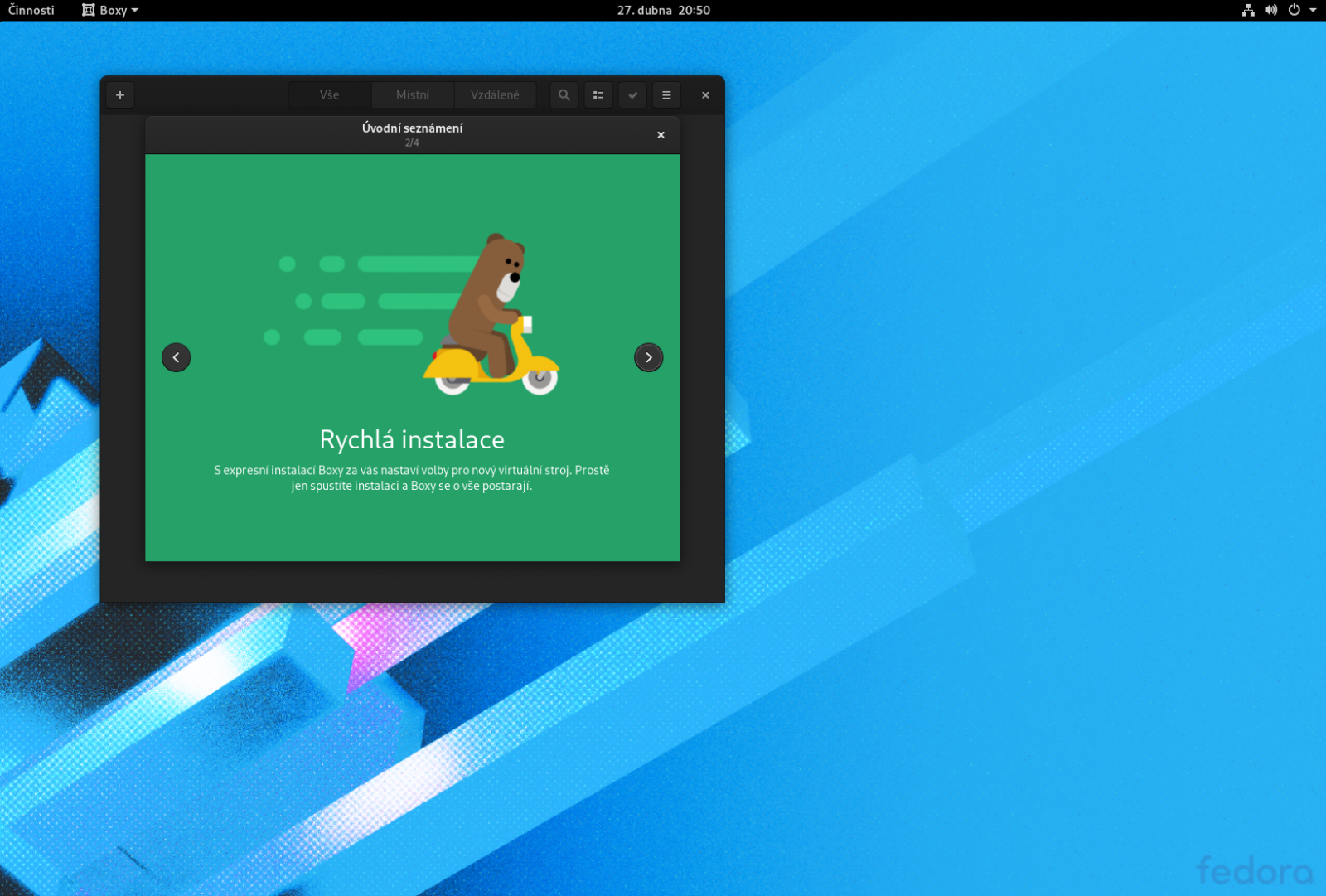
Task: Enter selection mode via checkmark icon
Action: [632, 94]
